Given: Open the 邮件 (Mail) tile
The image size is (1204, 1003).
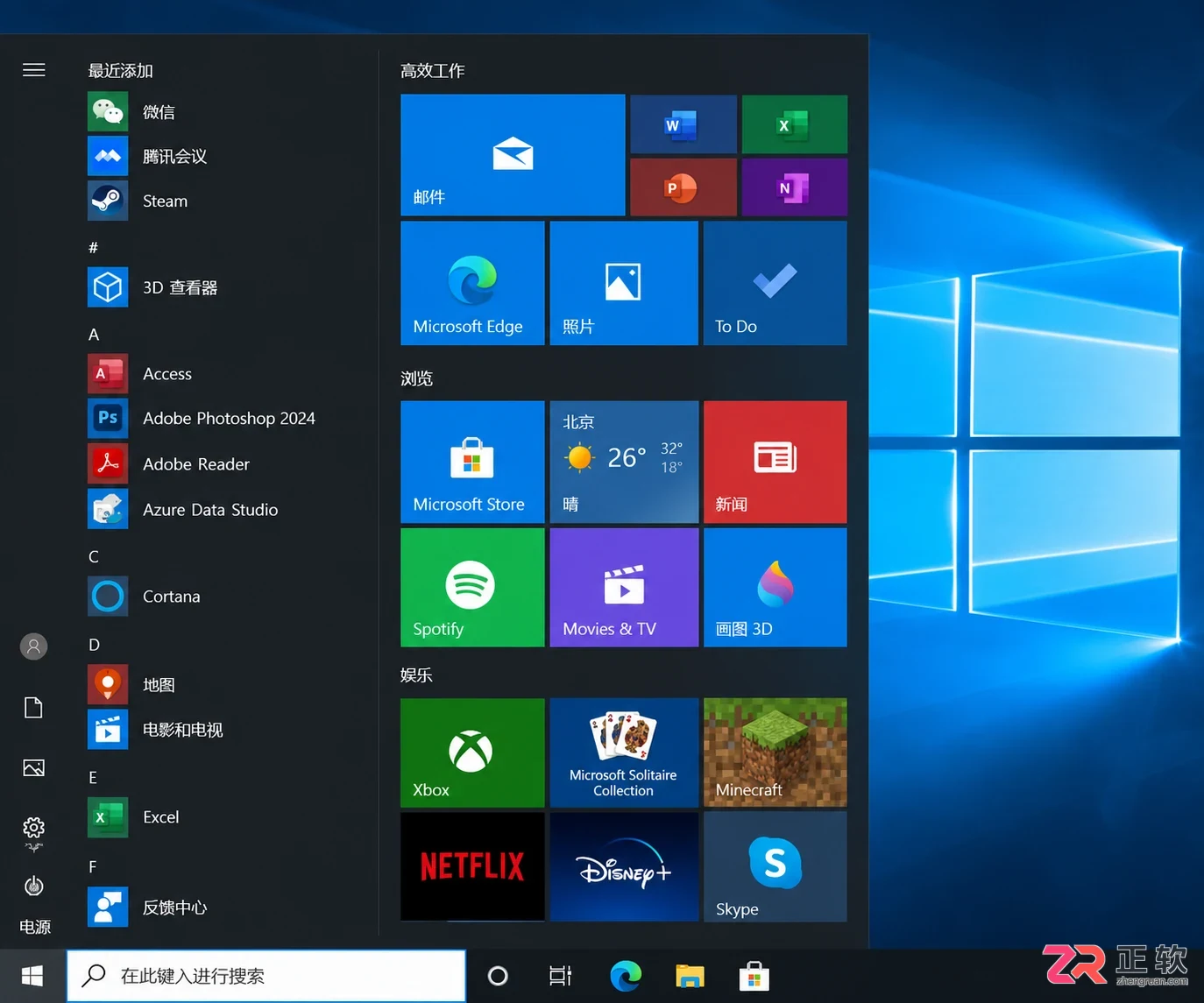Looking at the screenshot, I should [513, 155].
